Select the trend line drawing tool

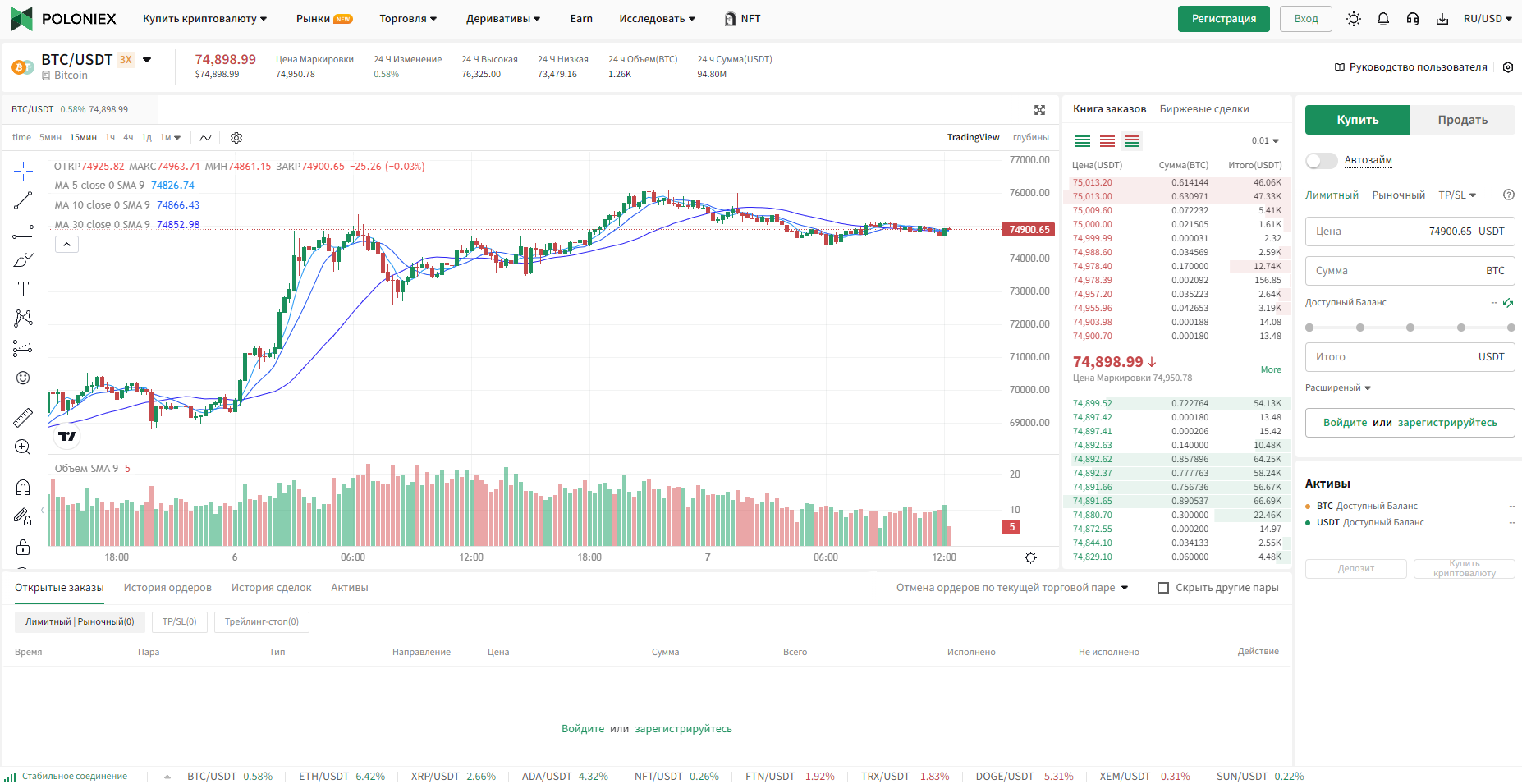click(23, 199)
